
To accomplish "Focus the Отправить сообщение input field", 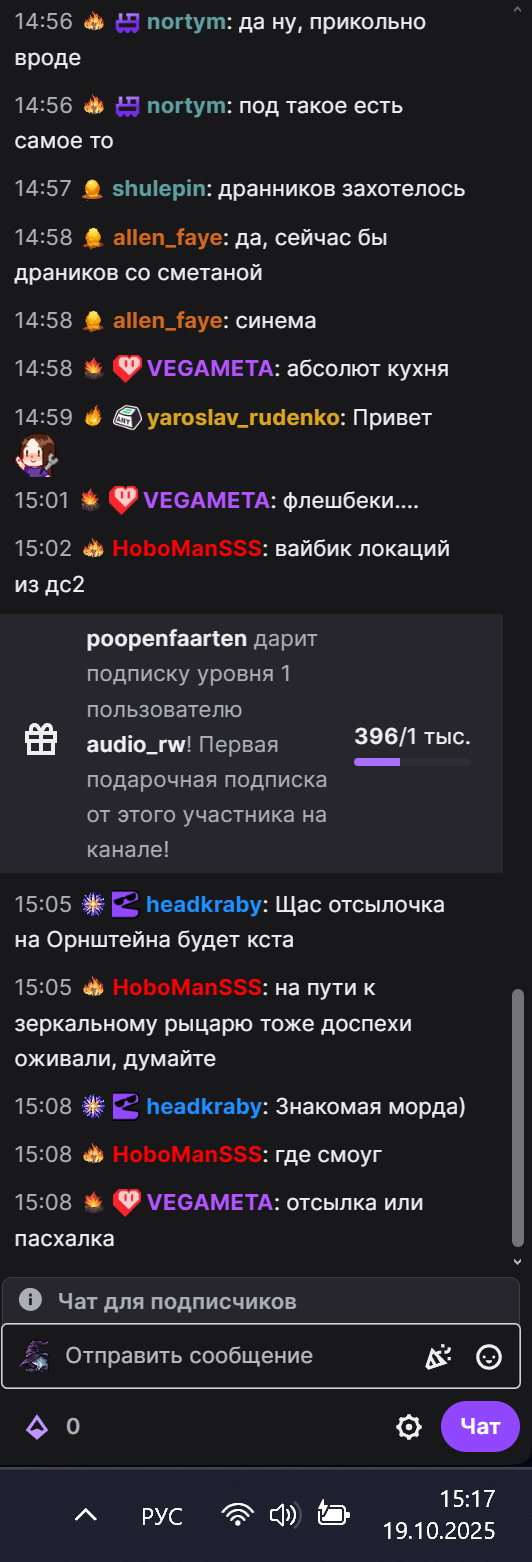I will (240, 1356).
